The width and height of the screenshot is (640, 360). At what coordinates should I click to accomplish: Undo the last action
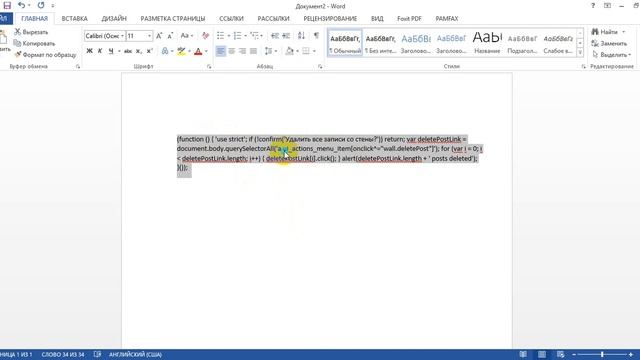(21, 5)
